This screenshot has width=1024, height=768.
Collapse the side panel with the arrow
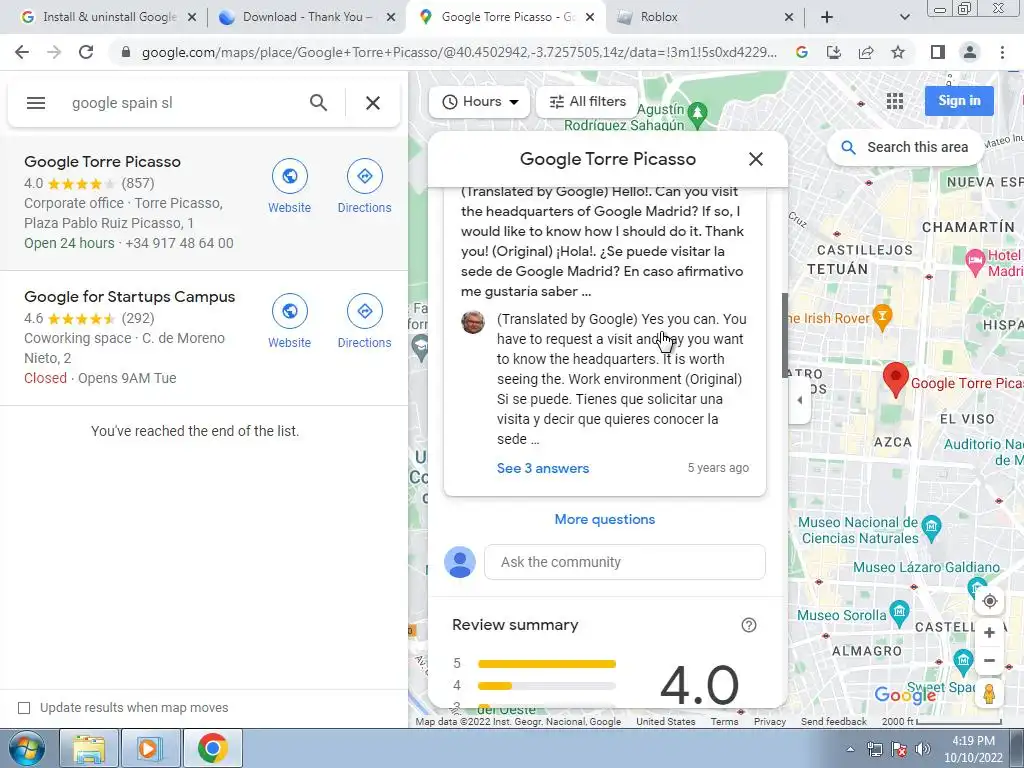(x=799, y=400)
